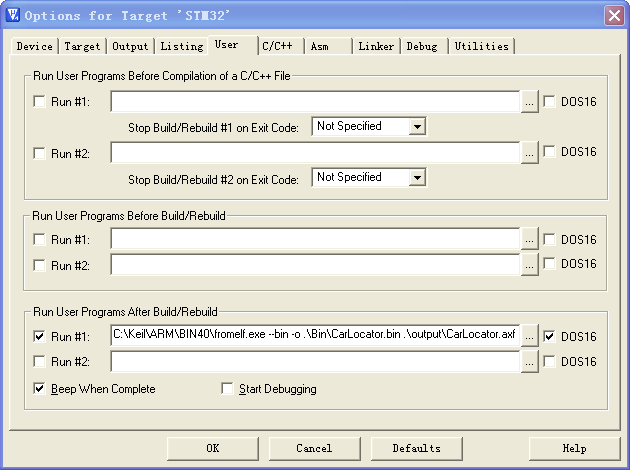The image size is (630, 470).
Task: Close the Options for Target dialog
Action: pos(614,15)
